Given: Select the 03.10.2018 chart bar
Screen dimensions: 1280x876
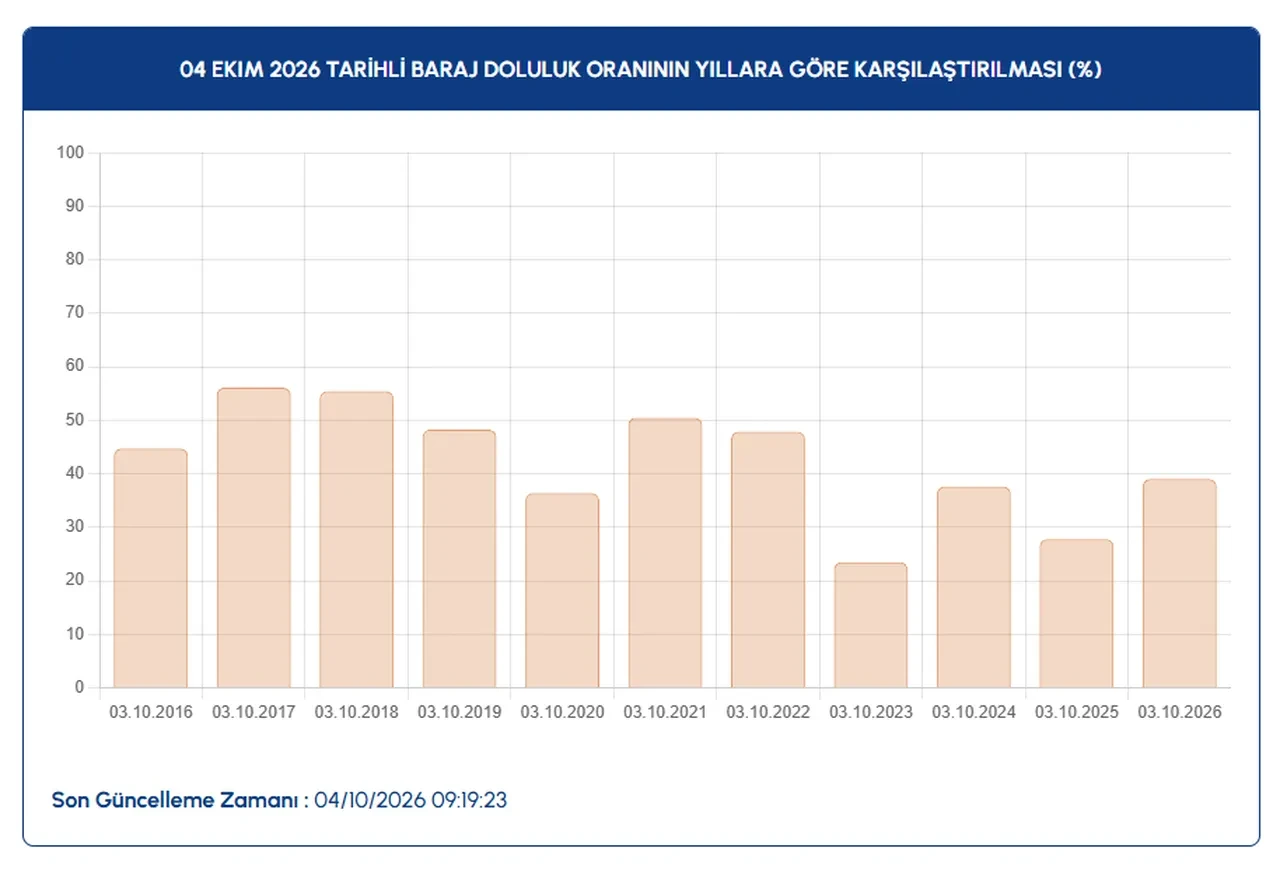Looking at the screenshot, I should point(357,540).
